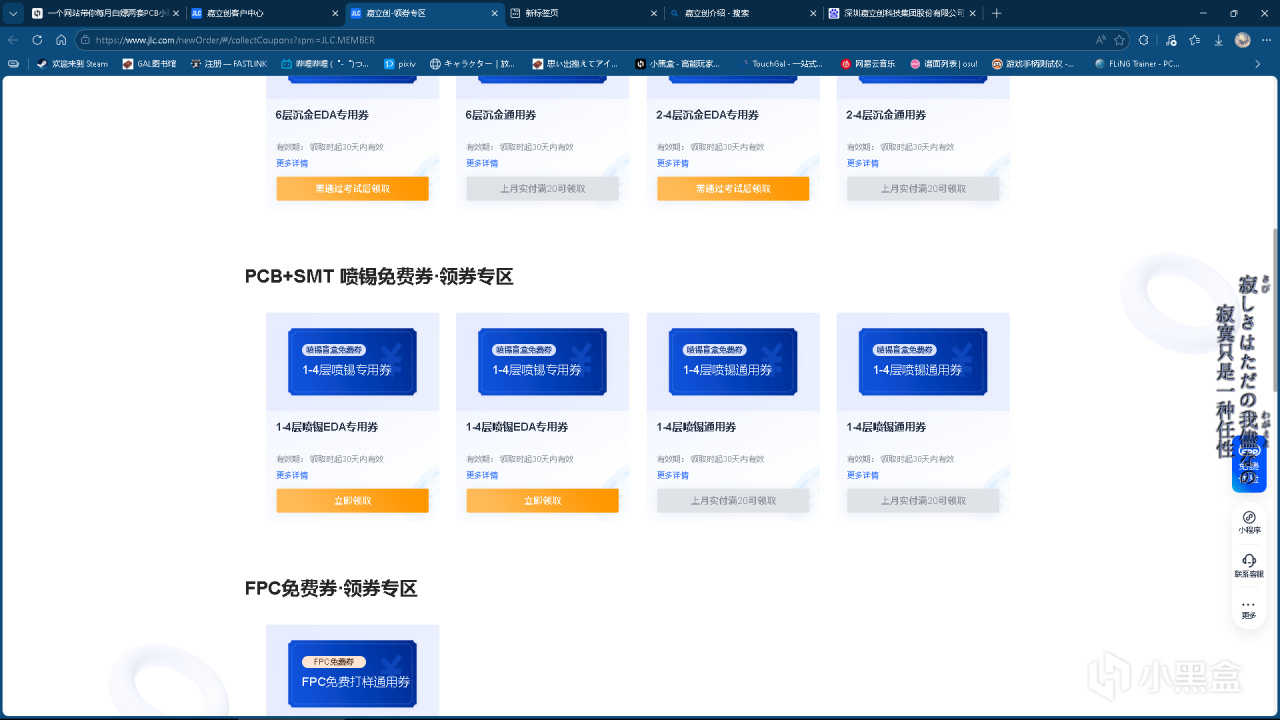Open the 小程序 floating sidebar icon

[1249, 522]
